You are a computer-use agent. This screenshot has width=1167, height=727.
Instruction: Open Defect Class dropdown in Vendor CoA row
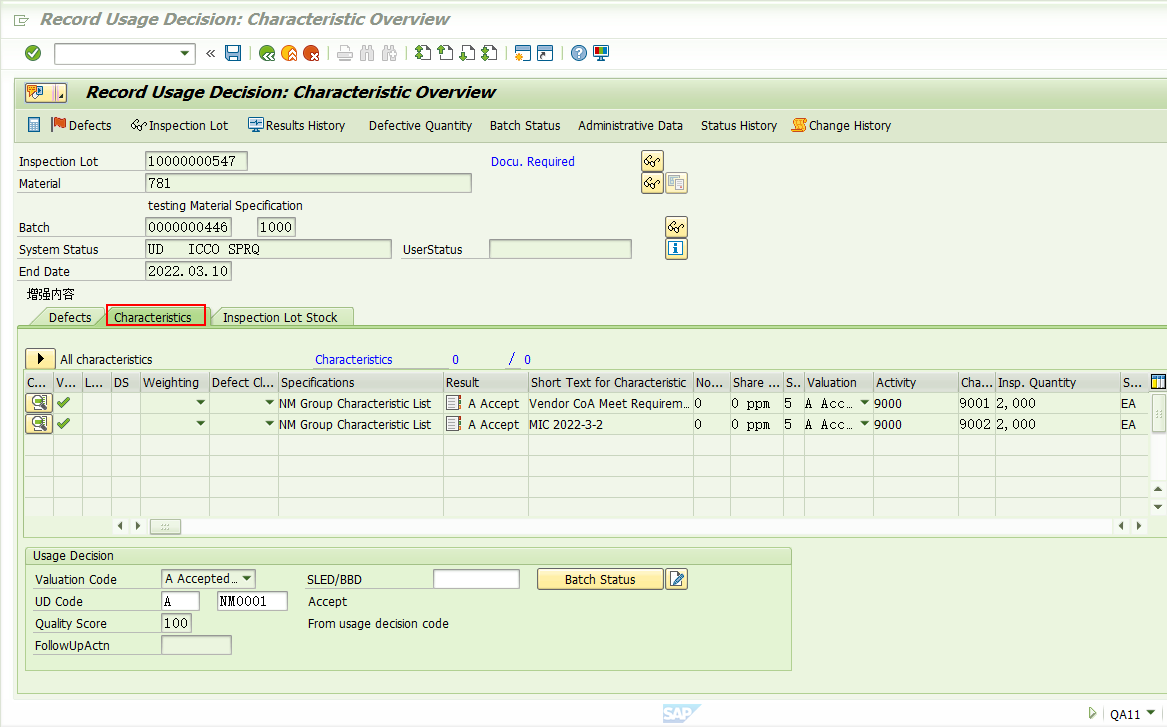269,403
